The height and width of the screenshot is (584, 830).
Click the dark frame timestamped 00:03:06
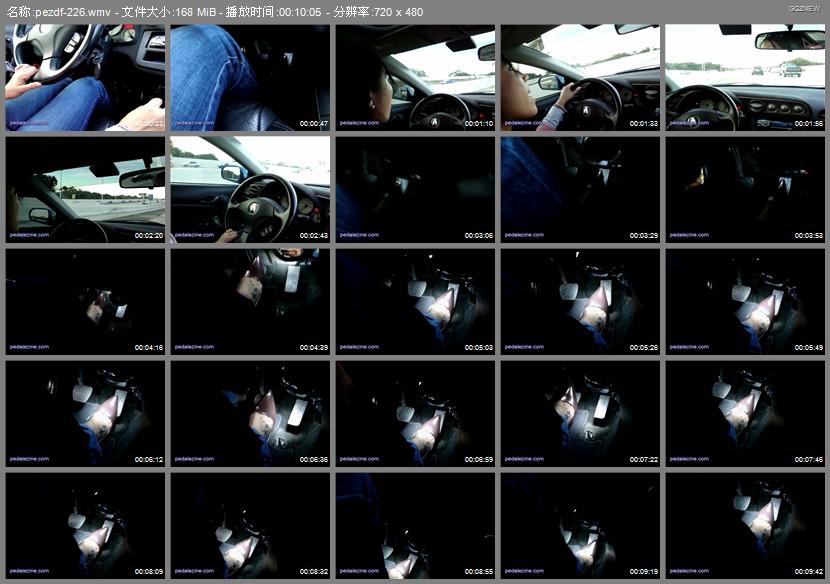(x=415, y=190)
